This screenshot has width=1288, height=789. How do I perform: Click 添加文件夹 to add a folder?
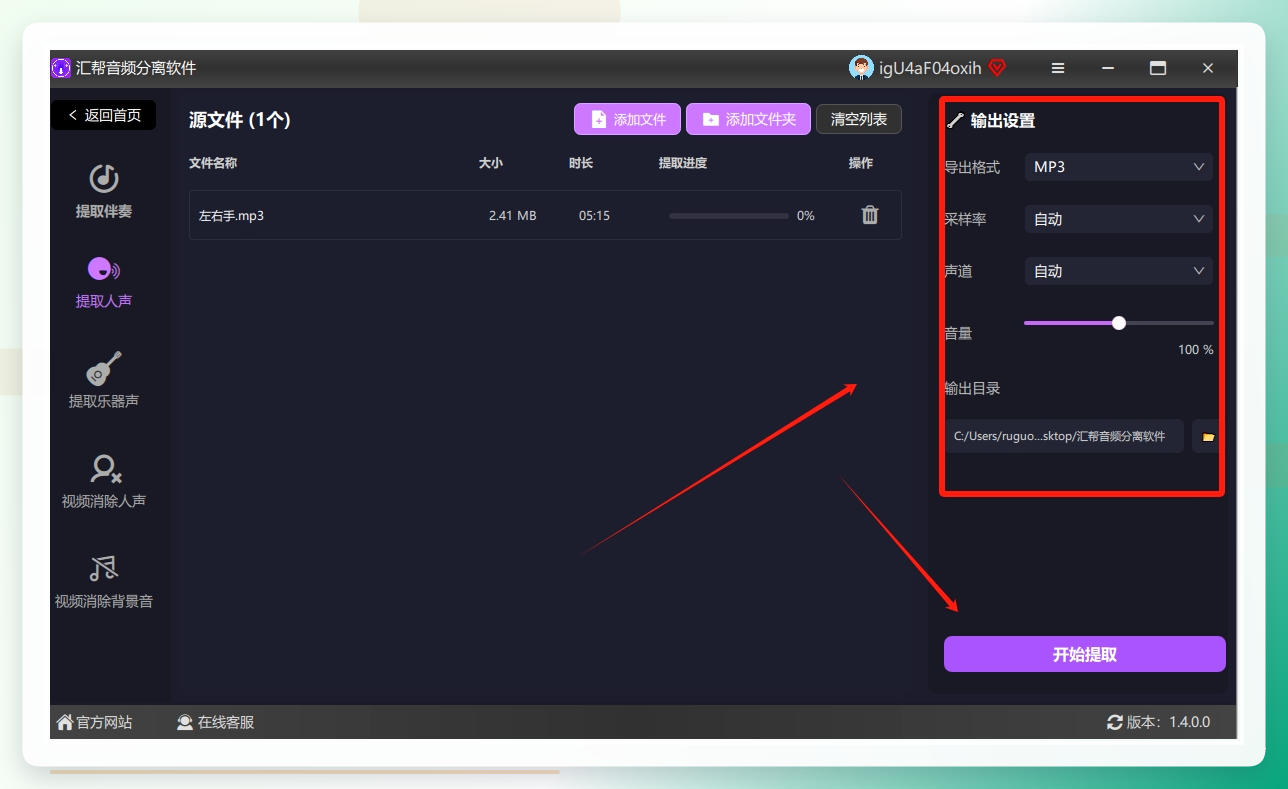749,119
